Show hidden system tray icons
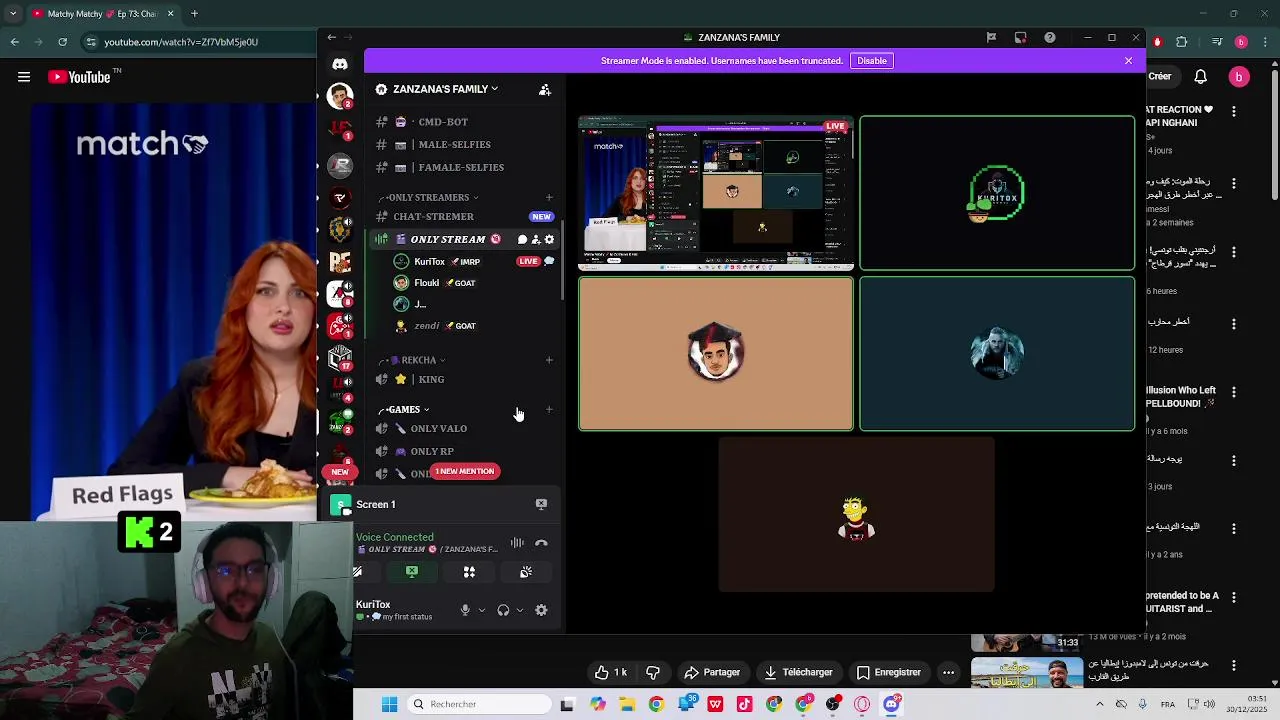1280x720 pixels. coord(1100,704)
